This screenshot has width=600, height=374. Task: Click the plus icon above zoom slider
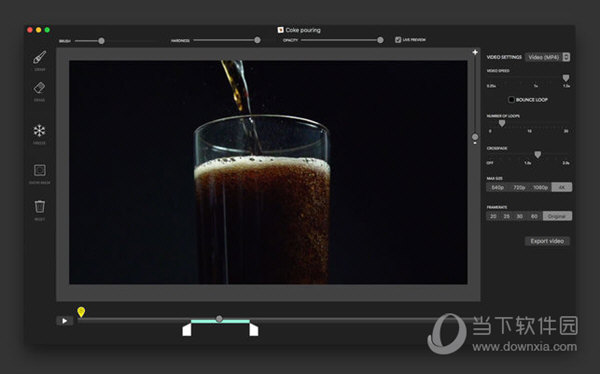tap(475, 52)
